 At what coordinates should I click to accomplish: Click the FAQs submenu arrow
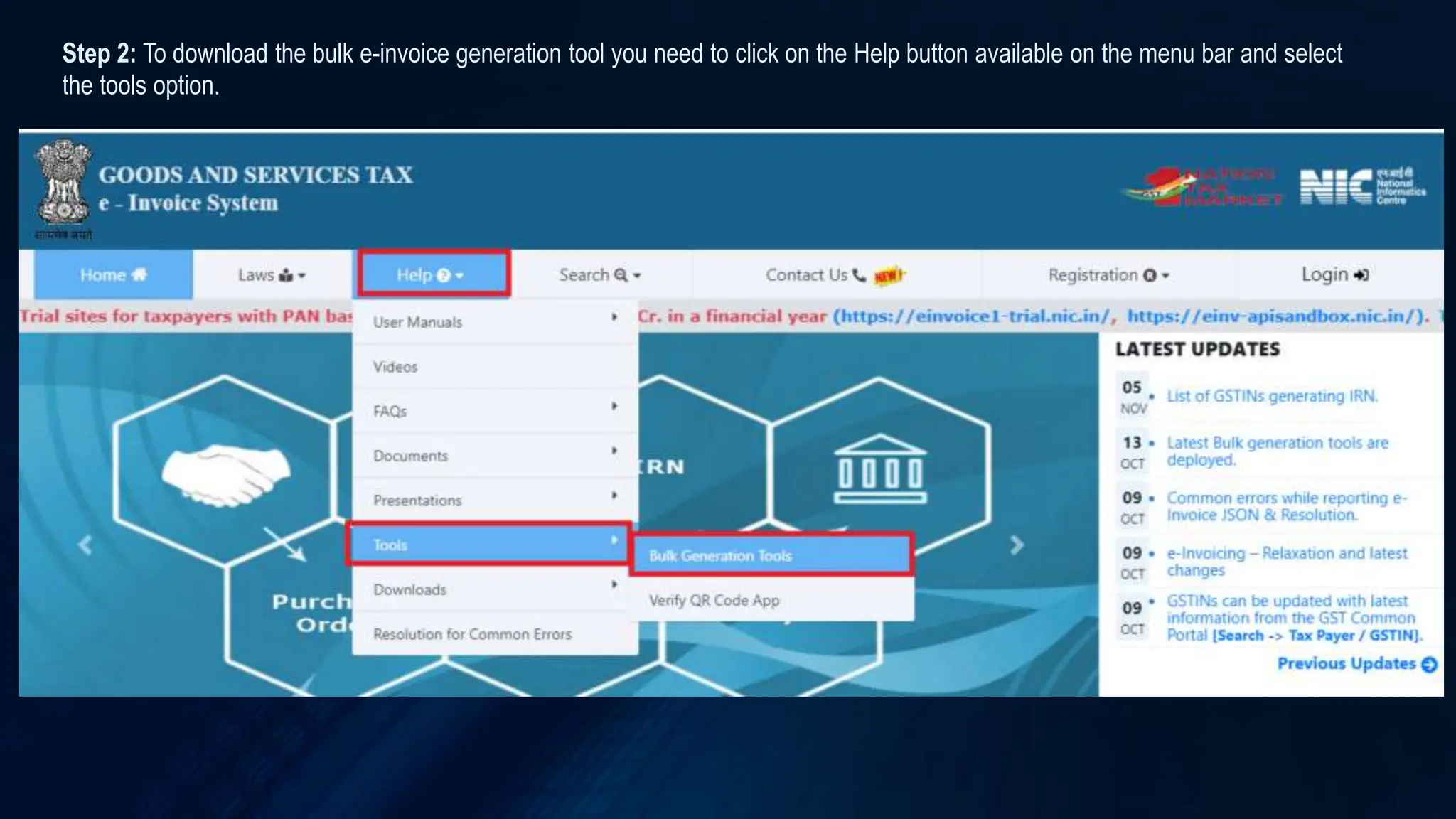point(614,406)
